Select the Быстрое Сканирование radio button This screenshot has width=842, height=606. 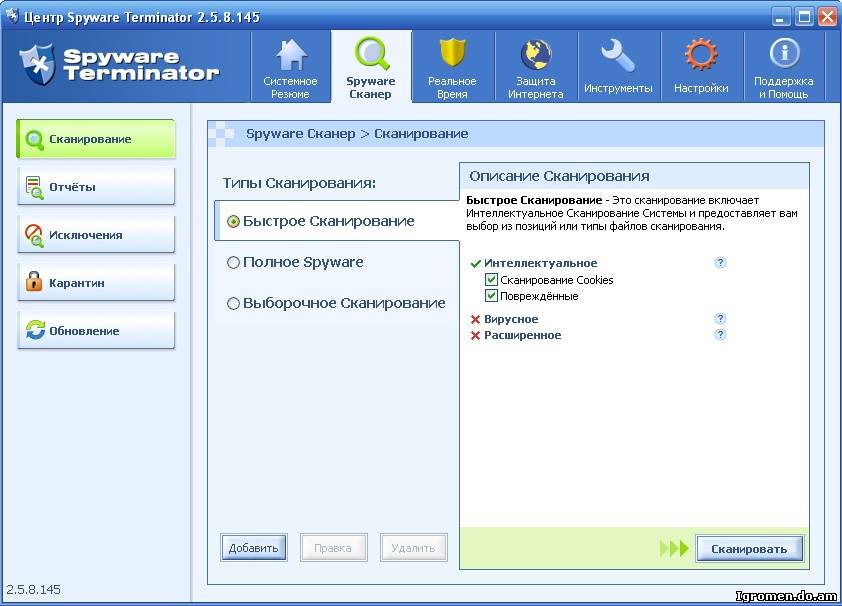233,221
